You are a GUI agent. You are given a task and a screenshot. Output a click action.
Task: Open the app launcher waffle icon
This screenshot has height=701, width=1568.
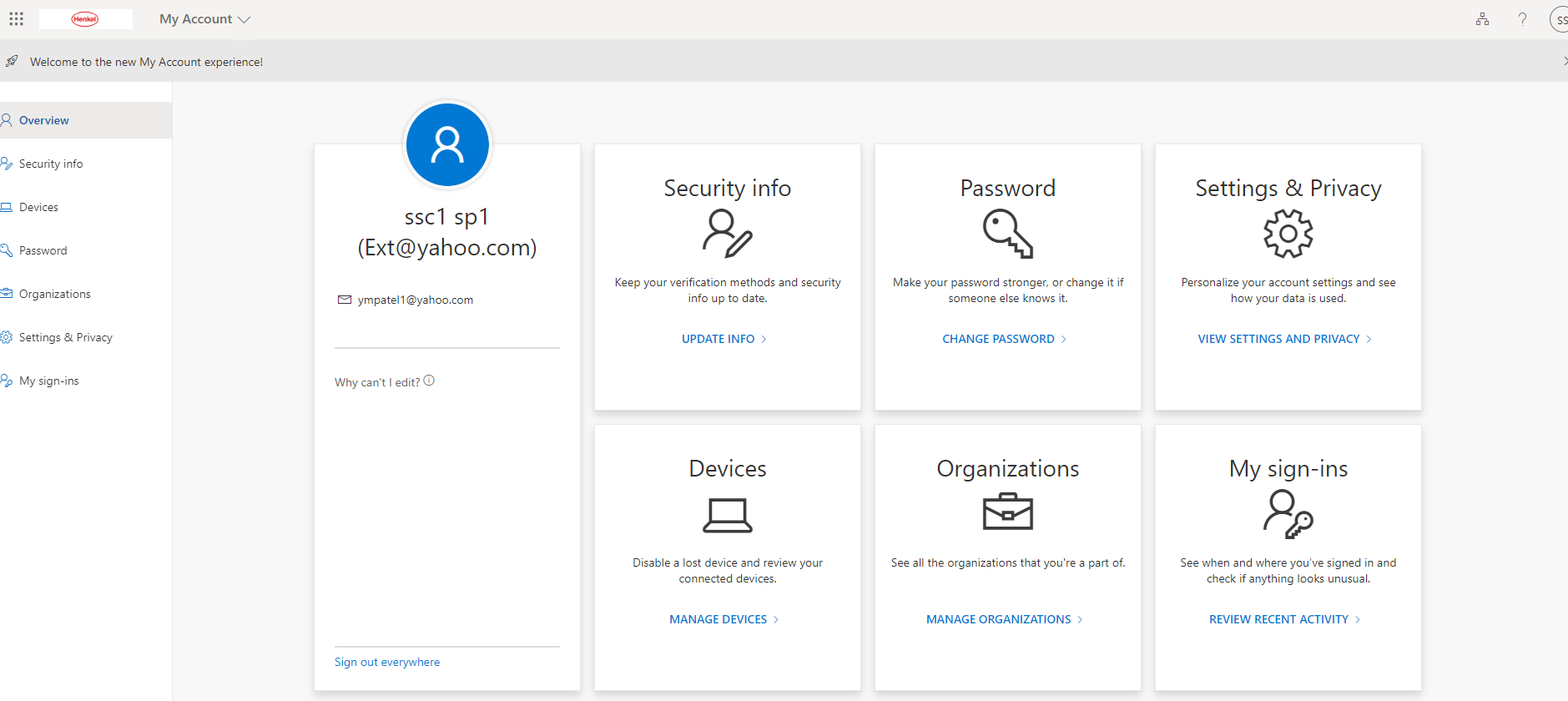pos(17,18)
